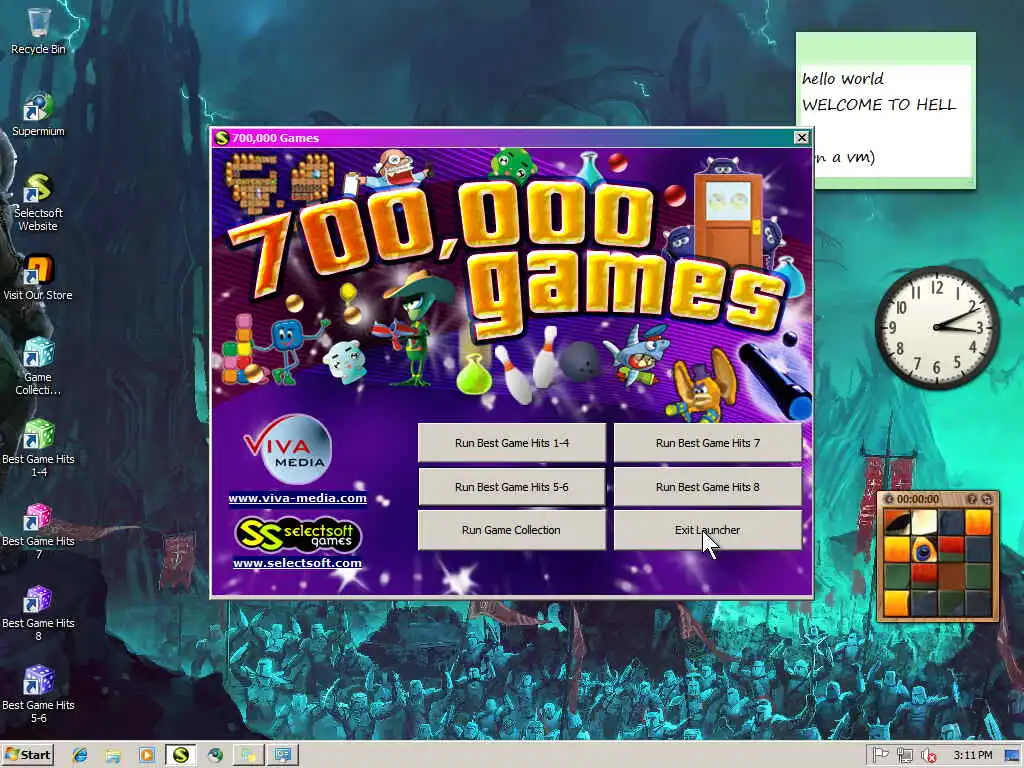Close the 700,000 Games window
Image resolution: width=1024 pixels, height=768 pixels.
coord(801,137)
